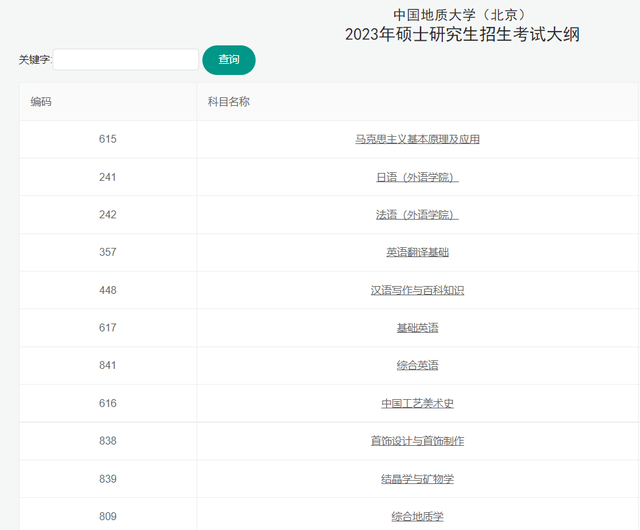Open the 英语翻译基础 link

417,252
